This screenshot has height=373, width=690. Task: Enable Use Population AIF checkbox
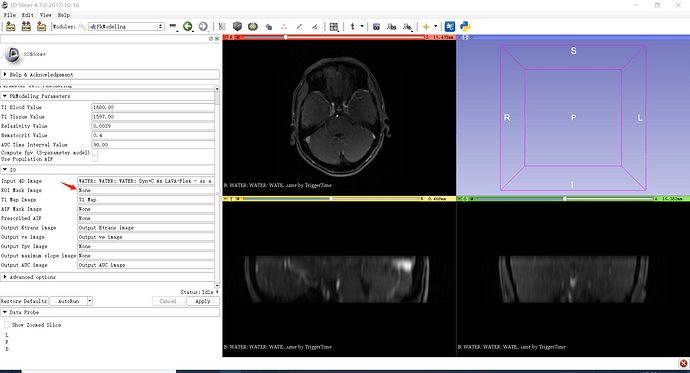point(95,159)
